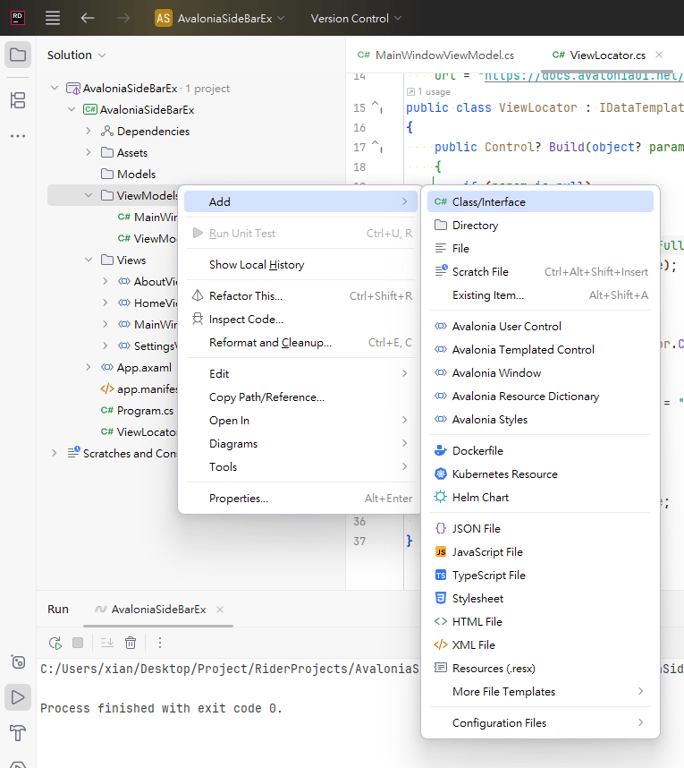This screenshot has height=768, width=684.
Task: Expand the Dependencies node
Action: (88, 131)
